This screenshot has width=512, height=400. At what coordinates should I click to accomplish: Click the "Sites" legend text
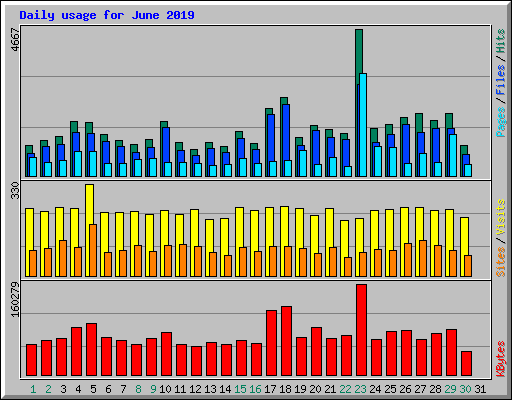(x=501, y=262)
